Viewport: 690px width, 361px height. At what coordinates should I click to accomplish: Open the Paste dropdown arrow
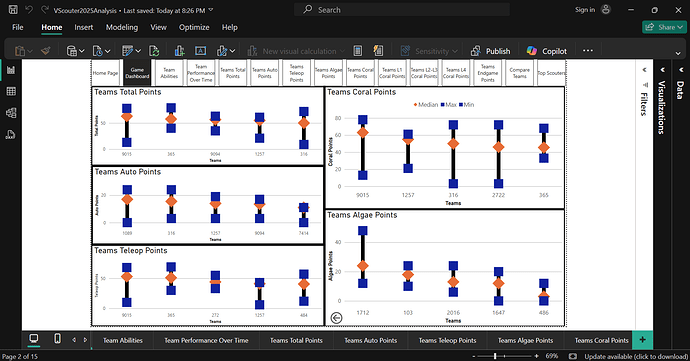[x=30, y=52]
